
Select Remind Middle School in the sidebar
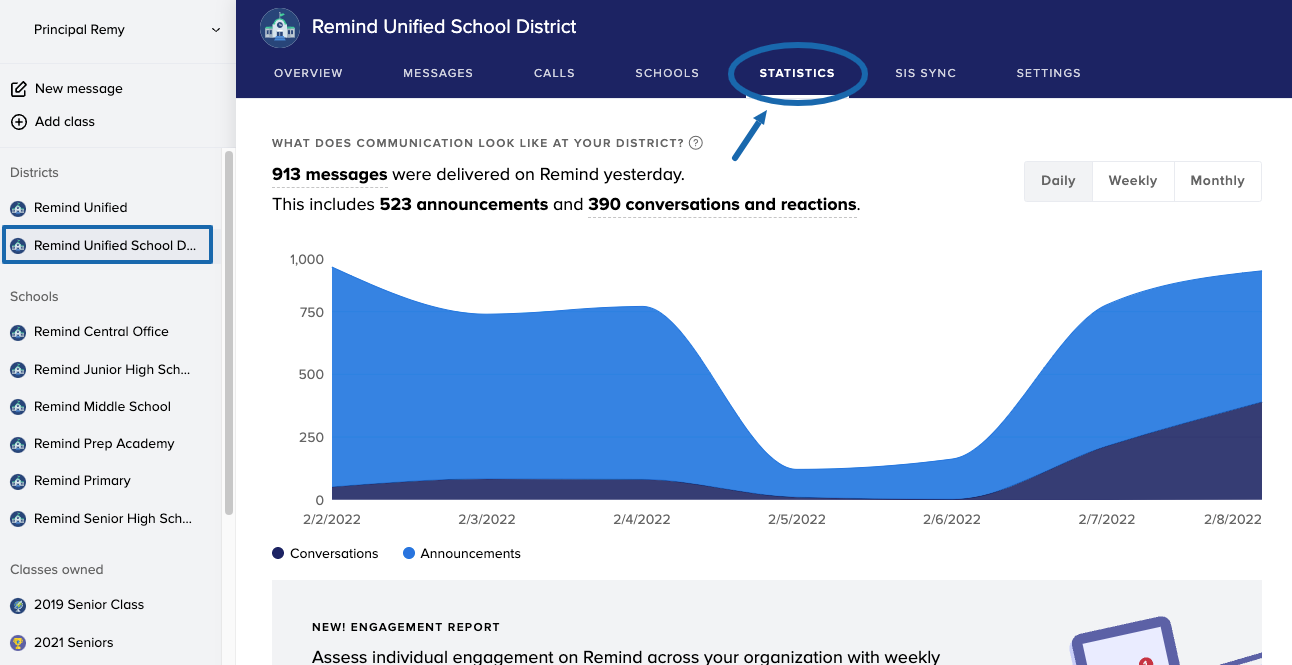coord(102,407)
